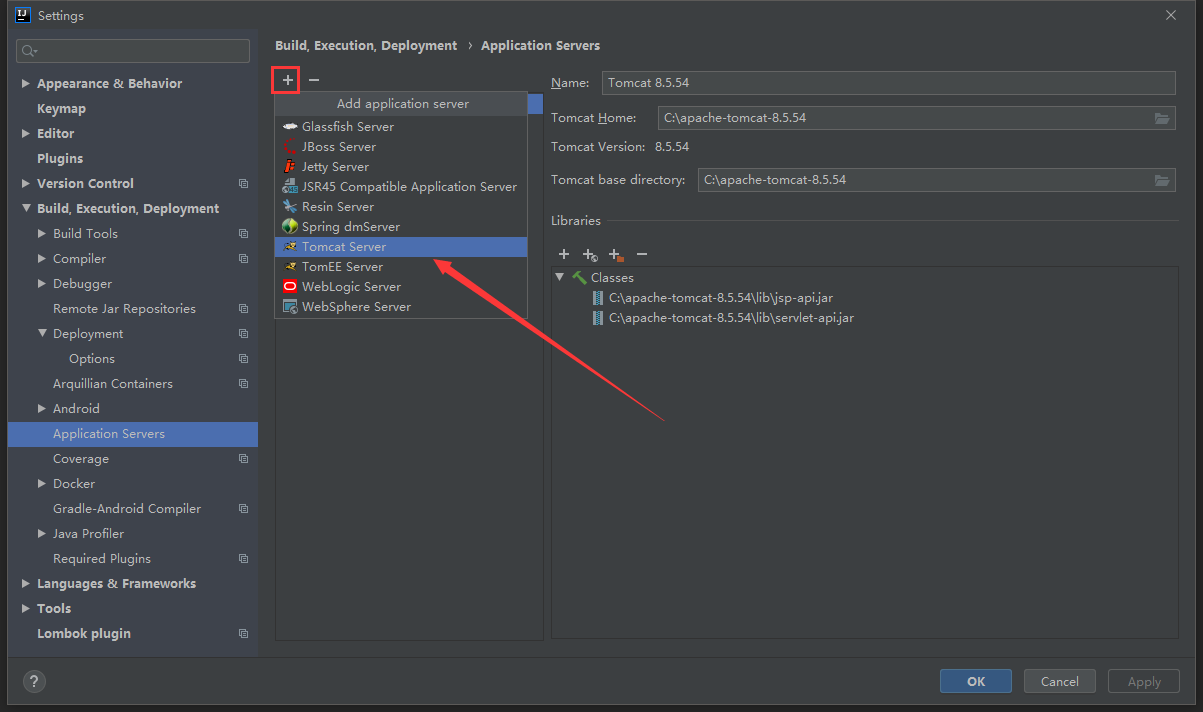Screen dimensions: 1203x712
Task: Expand Appearance & Behavior settings
Action: [x=25, y=84]
